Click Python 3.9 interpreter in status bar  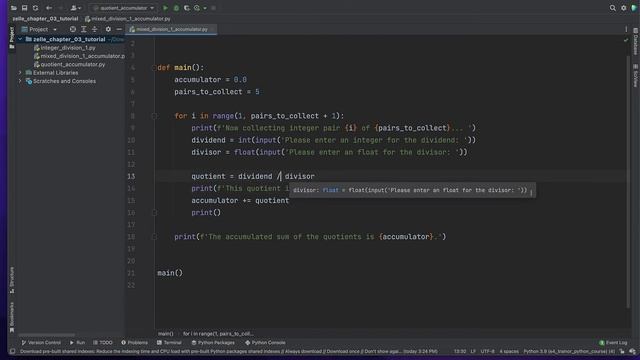click(x=569, y=351)
